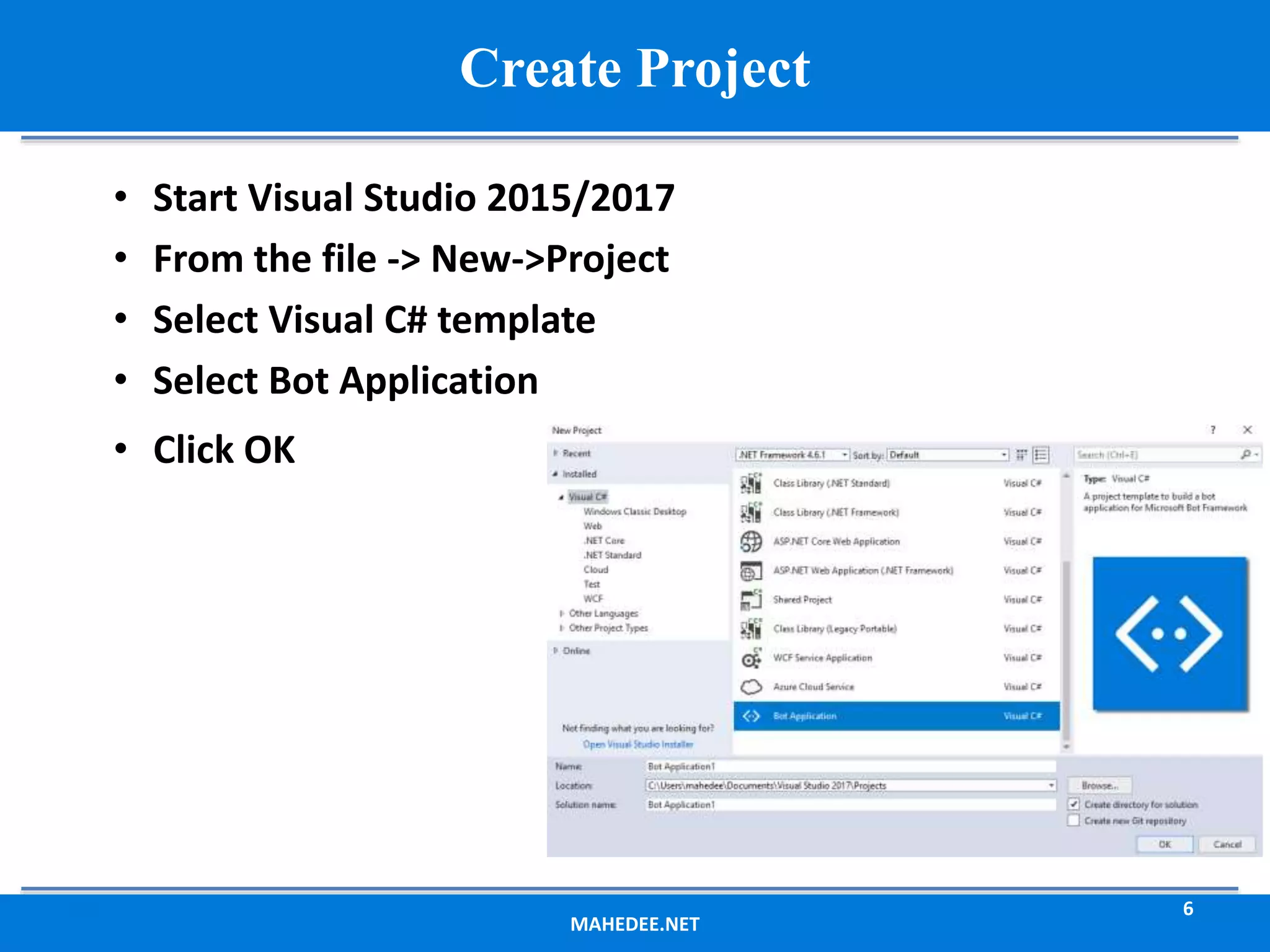Click the Shared Project template icon
The width and height of the screenshot is (1270, 952).
pyautogui.click(x=751, y=599)
